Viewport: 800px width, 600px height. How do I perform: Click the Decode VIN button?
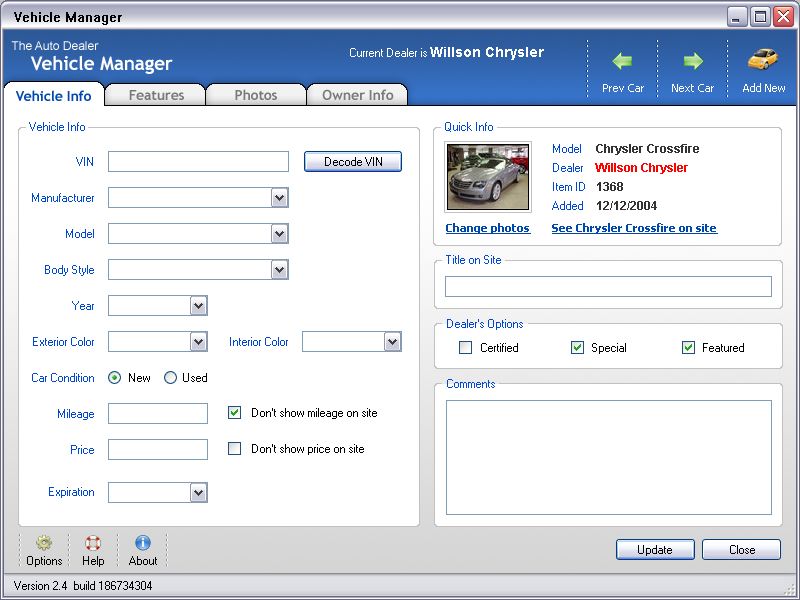click(353, 162)
